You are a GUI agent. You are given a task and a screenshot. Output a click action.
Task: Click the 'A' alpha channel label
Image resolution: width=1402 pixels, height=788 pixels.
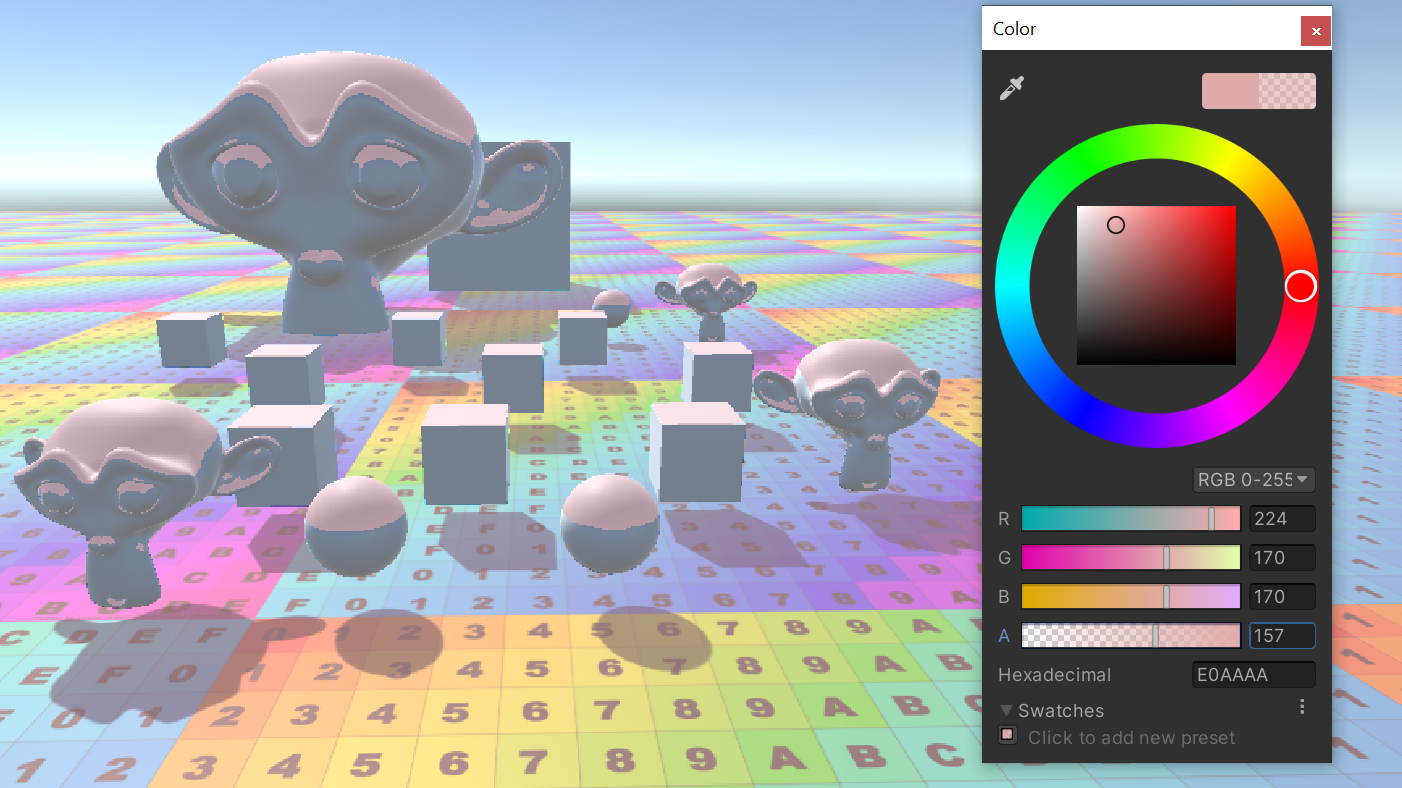click(x=1004, y=636)
